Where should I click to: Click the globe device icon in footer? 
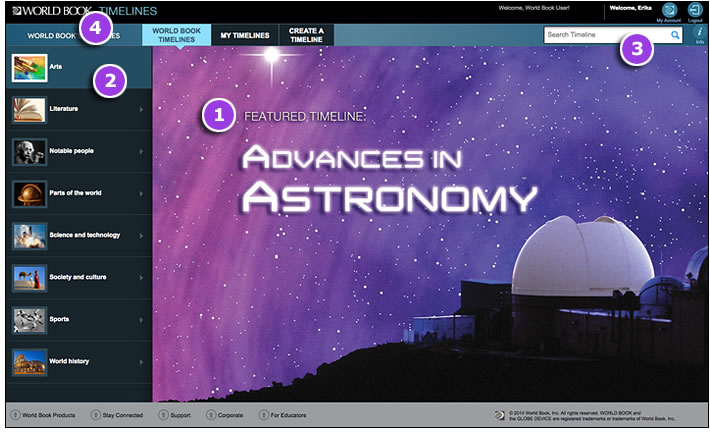click(499, 415)
